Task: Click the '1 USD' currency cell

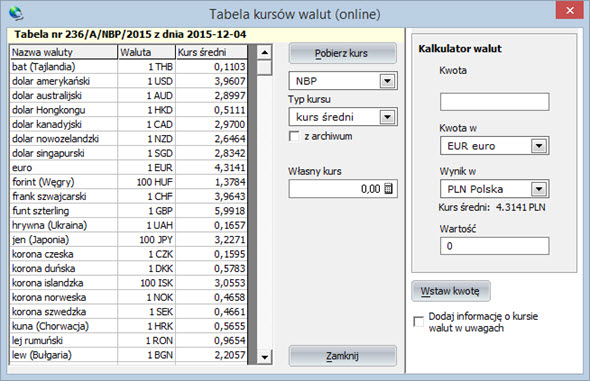Action: pos(146,81)
